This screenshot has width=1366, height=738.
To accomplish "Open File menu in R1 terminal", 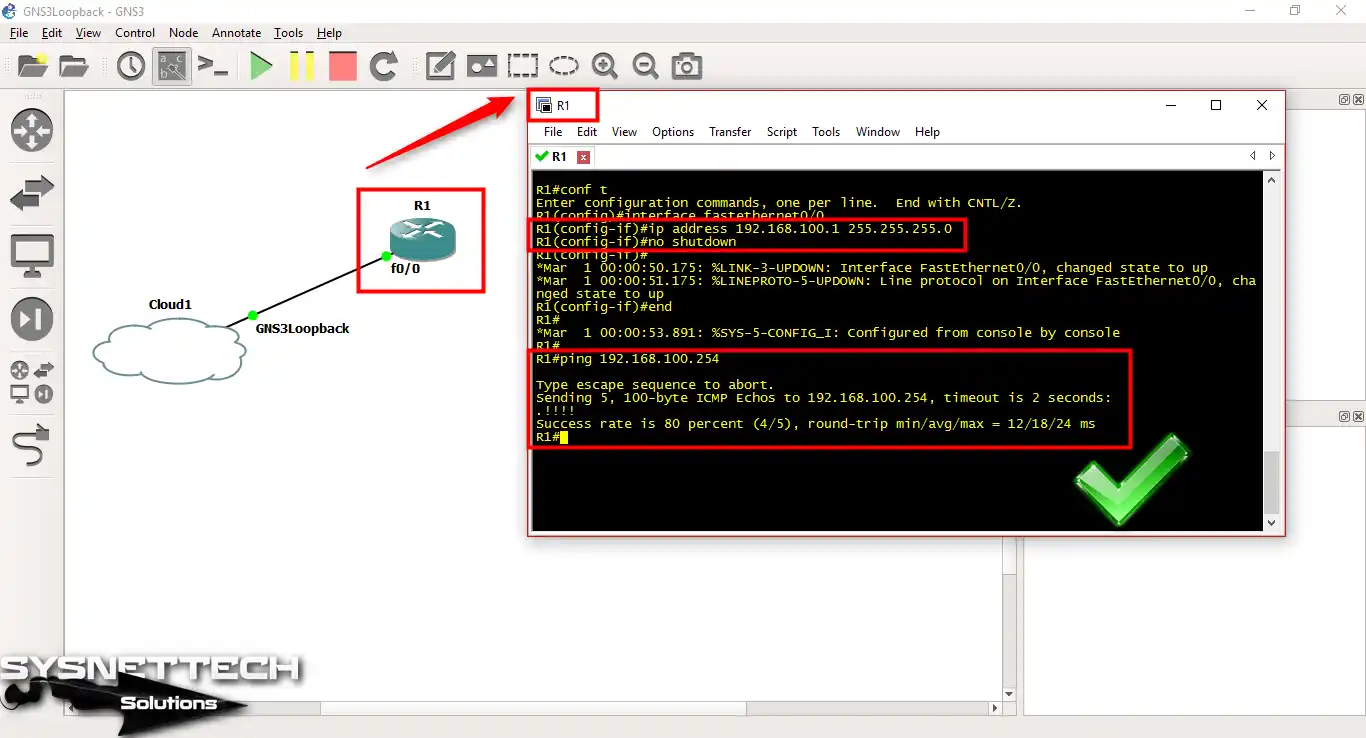I will click(x=553, y=132).
